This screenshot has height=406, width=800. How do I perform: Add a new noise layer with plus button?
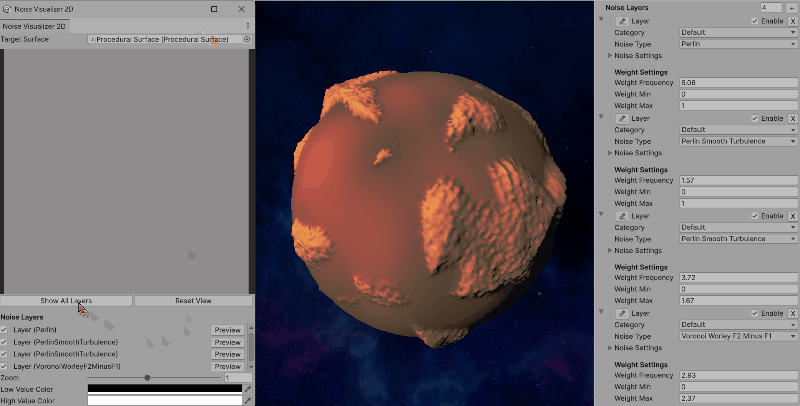pyautogui.click(x=792, y=8)
